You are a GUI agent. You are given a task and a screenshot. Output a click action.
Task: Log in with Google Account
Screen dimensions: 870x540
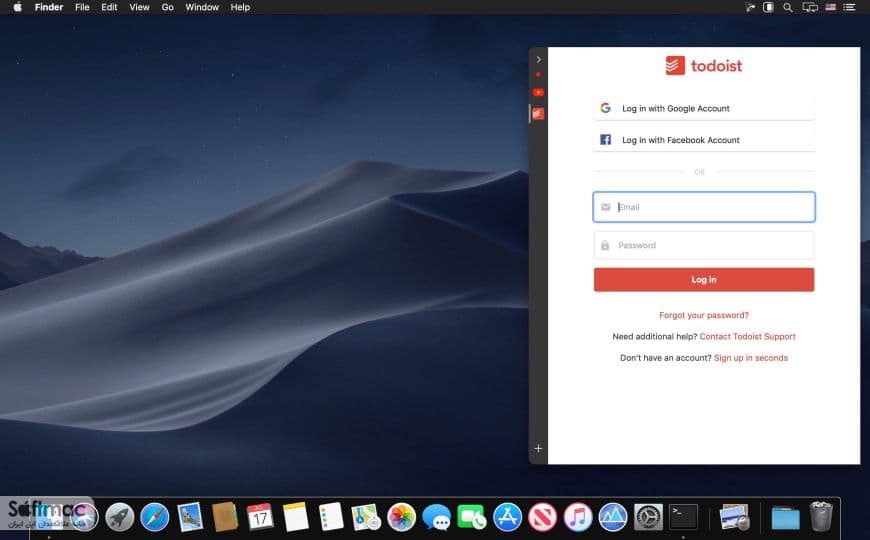point(704,108)
